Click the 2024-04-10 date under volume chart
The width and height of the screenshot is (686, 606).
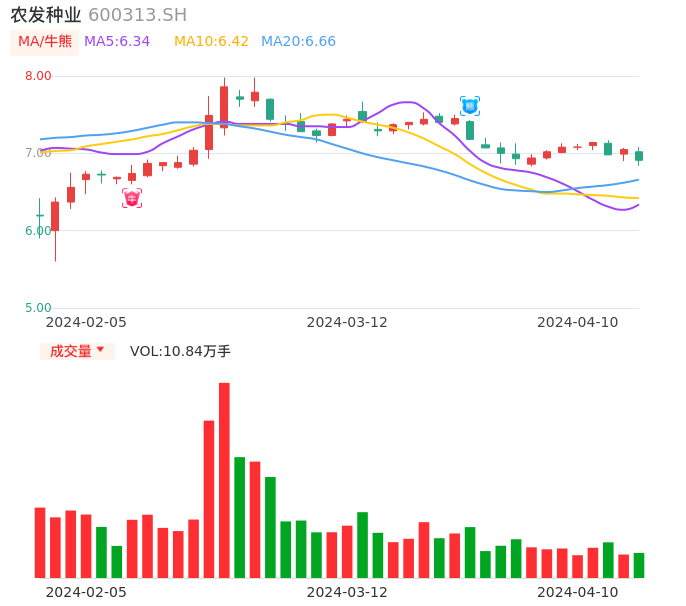(x=578, y=593)
